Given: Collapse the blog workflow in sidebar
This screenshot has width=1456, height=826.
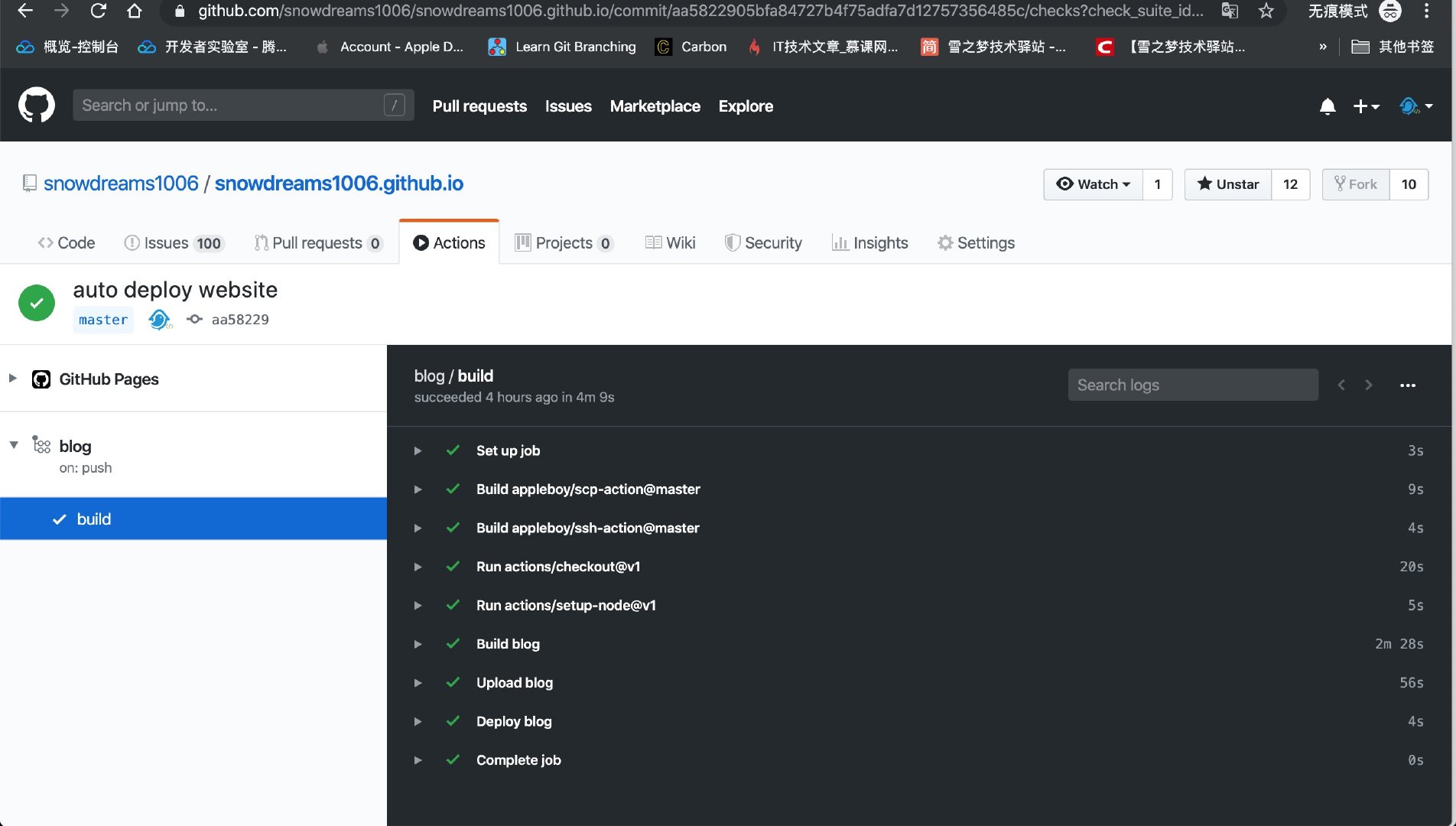Looking at the screenshot, I should tap(12, 445).
